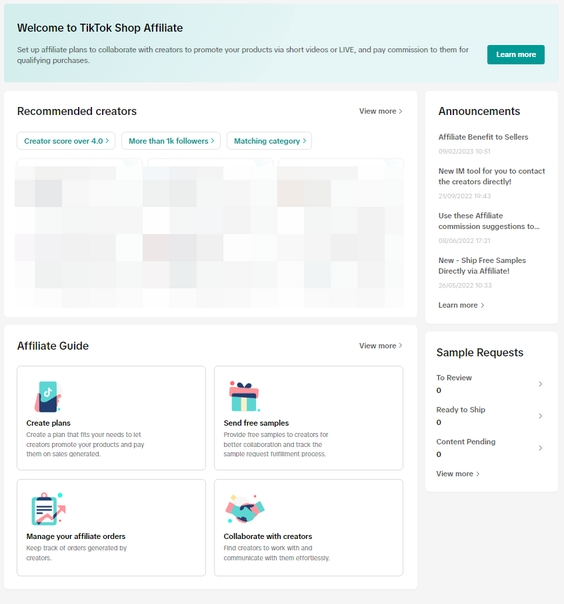Open the New IM tool announcement
Viewport: 564px width, 604px height.
click(492, 176)
